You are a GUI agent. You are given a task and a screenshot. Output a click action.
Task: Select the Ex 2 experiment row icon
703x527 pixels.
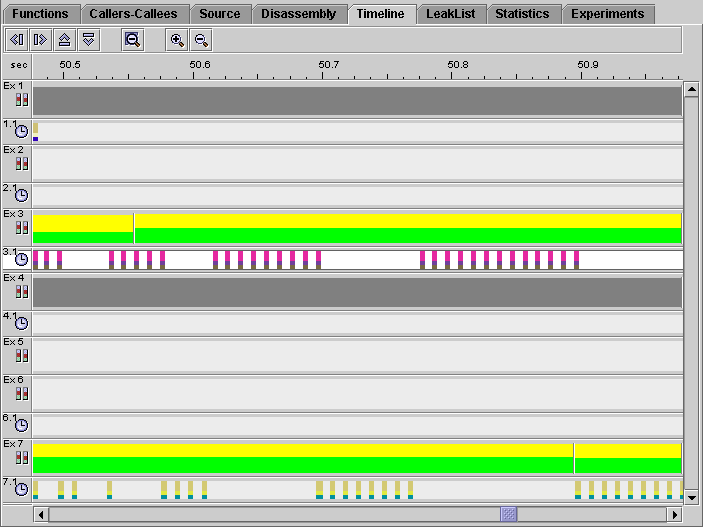[x=22, y=164]
